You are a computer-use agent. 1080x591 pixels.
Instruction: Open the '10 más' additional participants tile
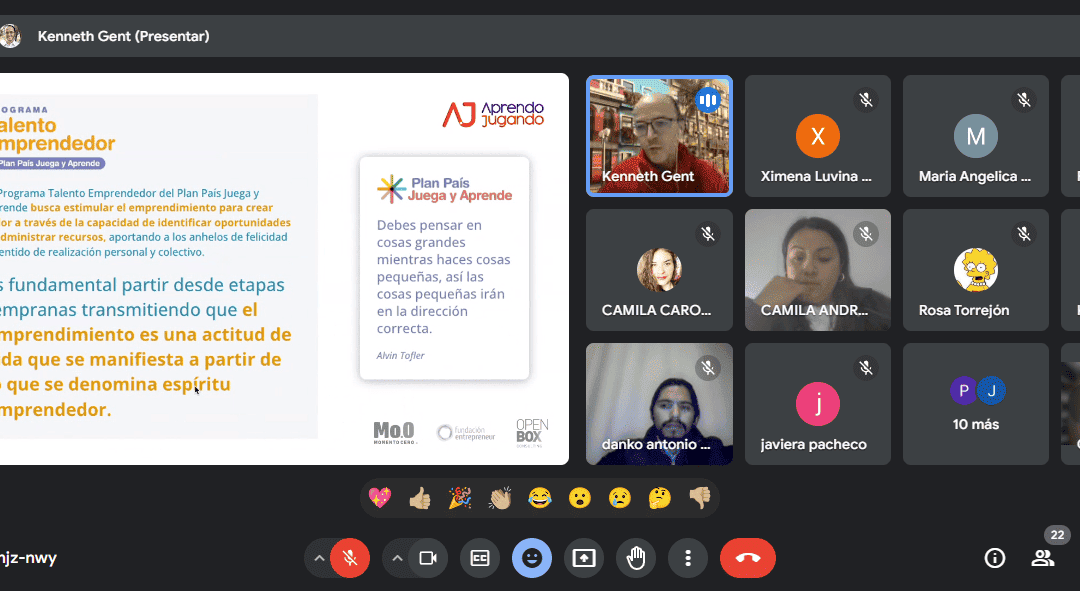click(x=976, y=404)
